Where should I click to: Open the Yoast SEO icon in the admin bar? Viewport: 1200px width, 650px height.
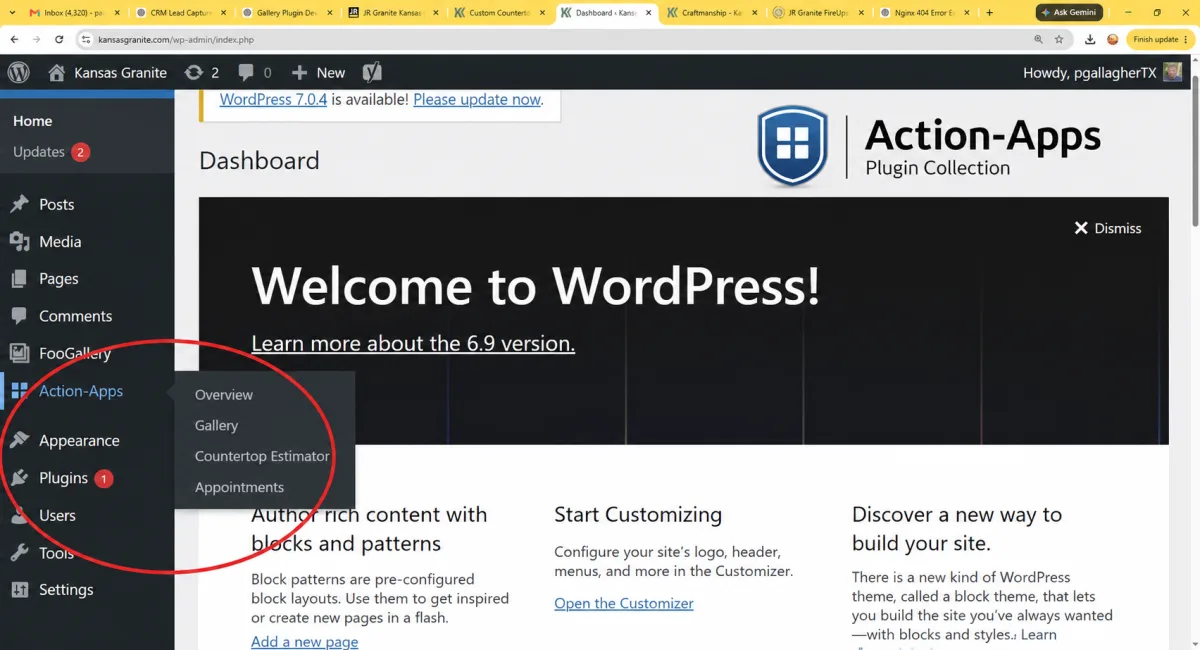pyautogui.click(x=372, y=72)
